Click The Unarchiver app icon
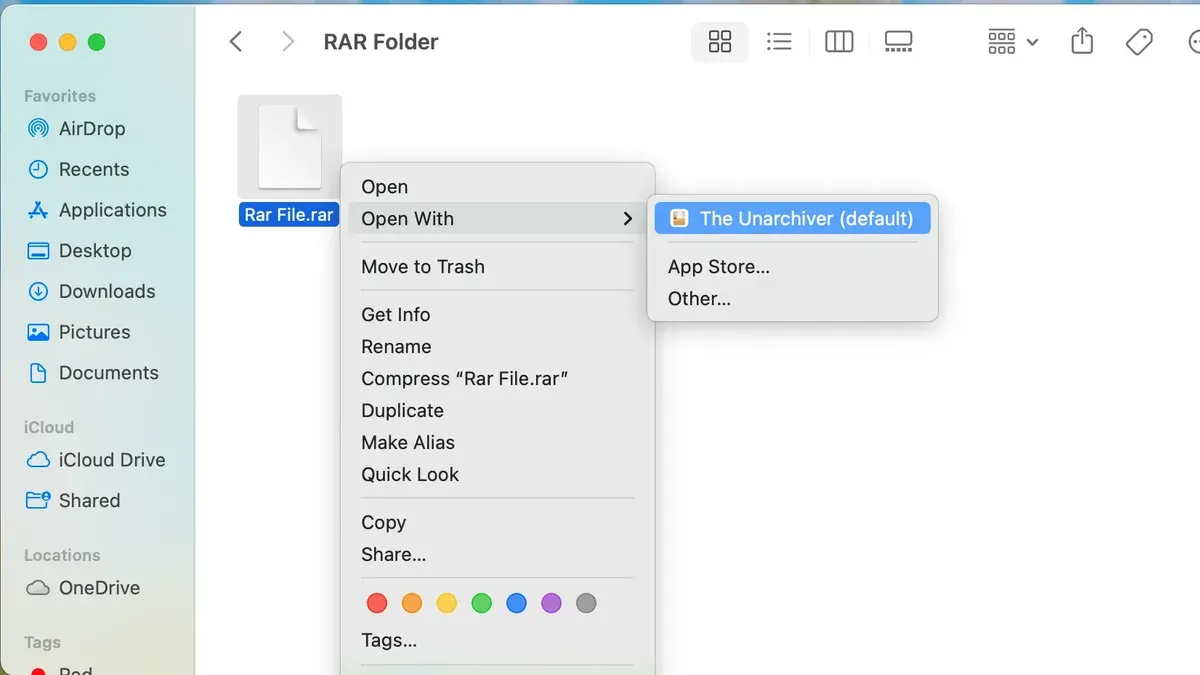Image resolution: width=1200 pixels, height=675 pixels. point(679,218)
